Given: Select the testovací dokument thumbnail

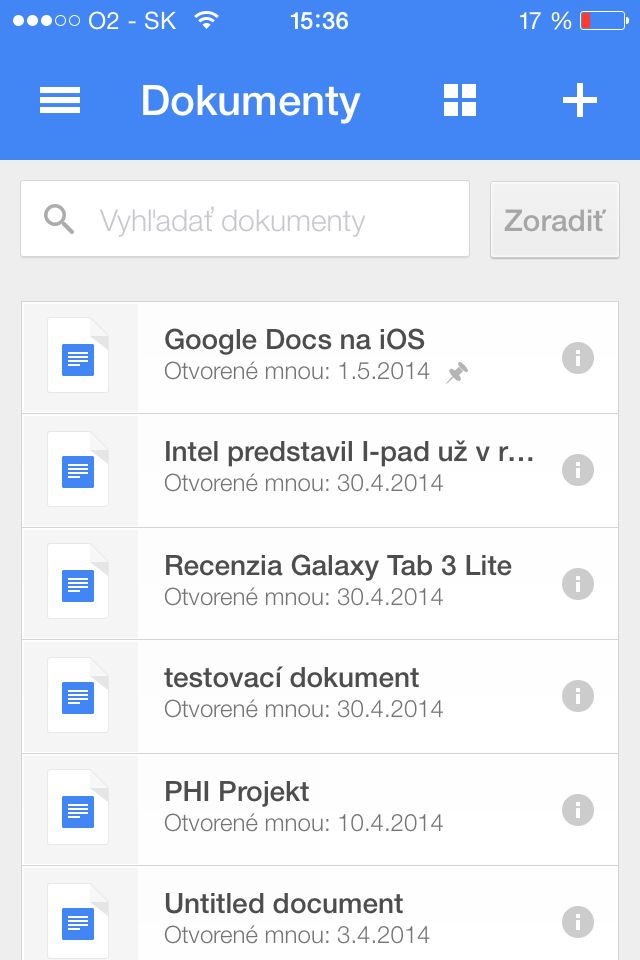Looking at the screenshot, I should [78, 696].
